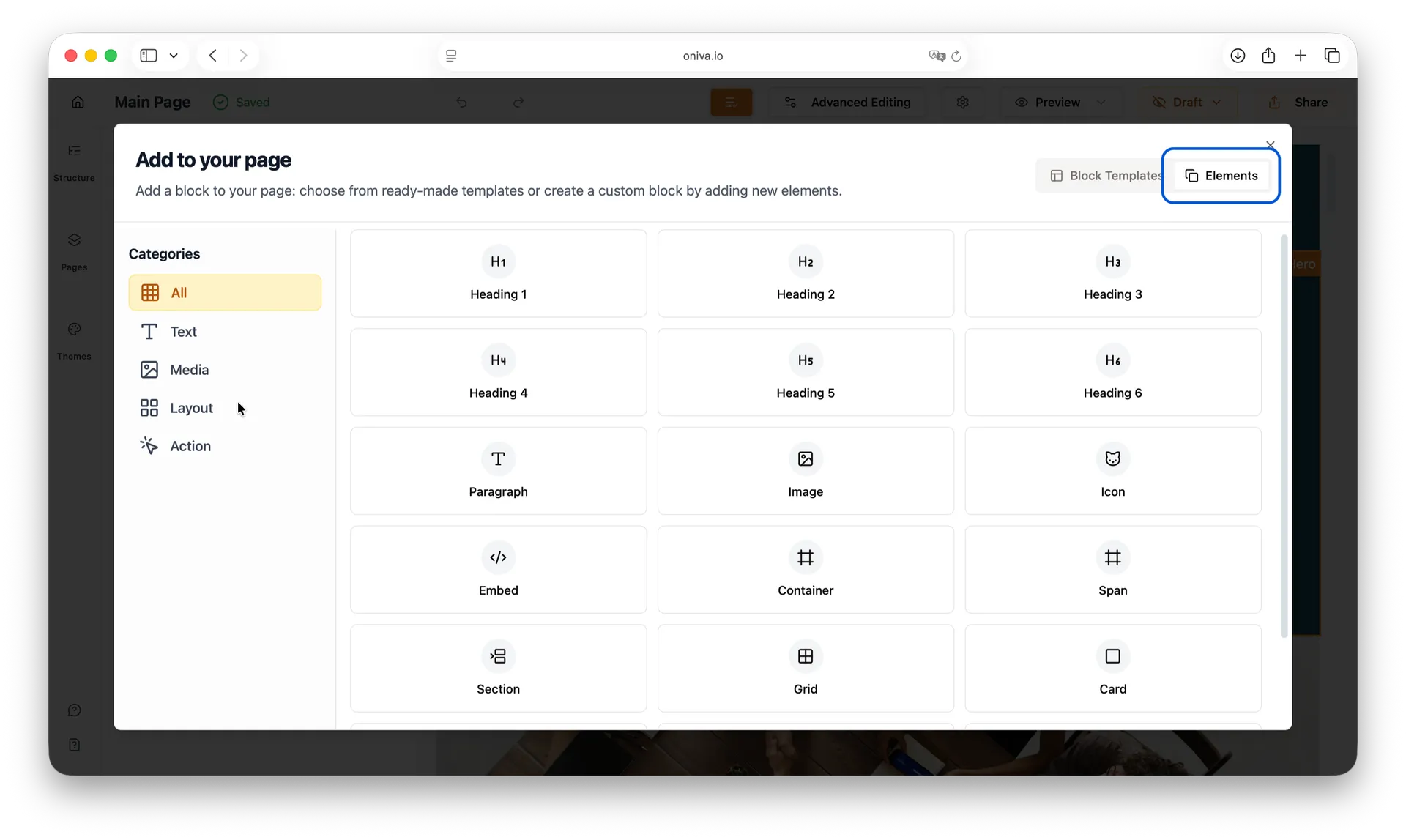Image resolution: width=1406 pixels, height=840 pixels.
Task: Open the Structure panel
Action: coord(74,163)
